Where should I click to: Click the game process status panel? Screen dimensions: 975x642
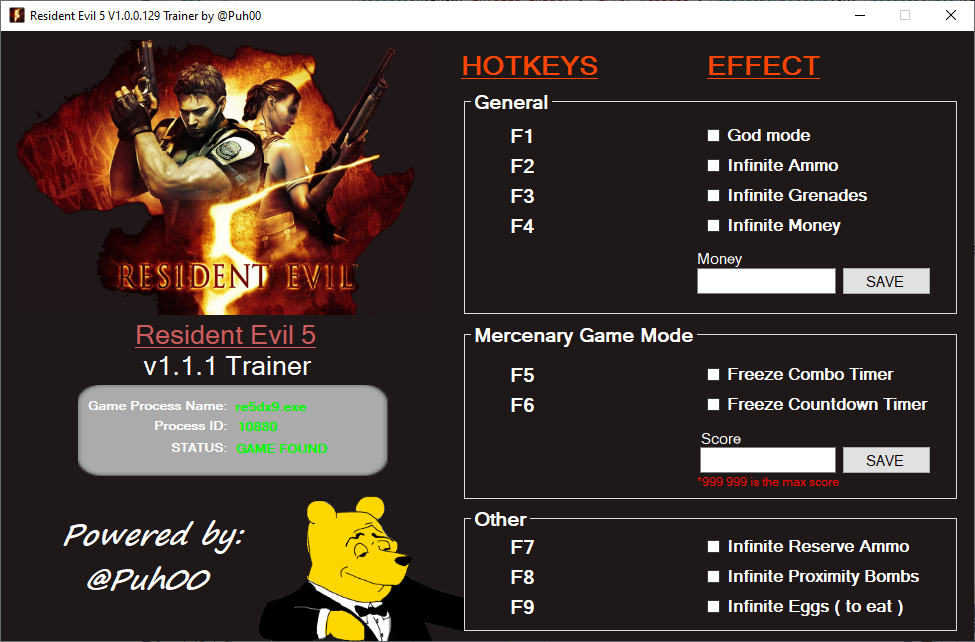[232, 429]
